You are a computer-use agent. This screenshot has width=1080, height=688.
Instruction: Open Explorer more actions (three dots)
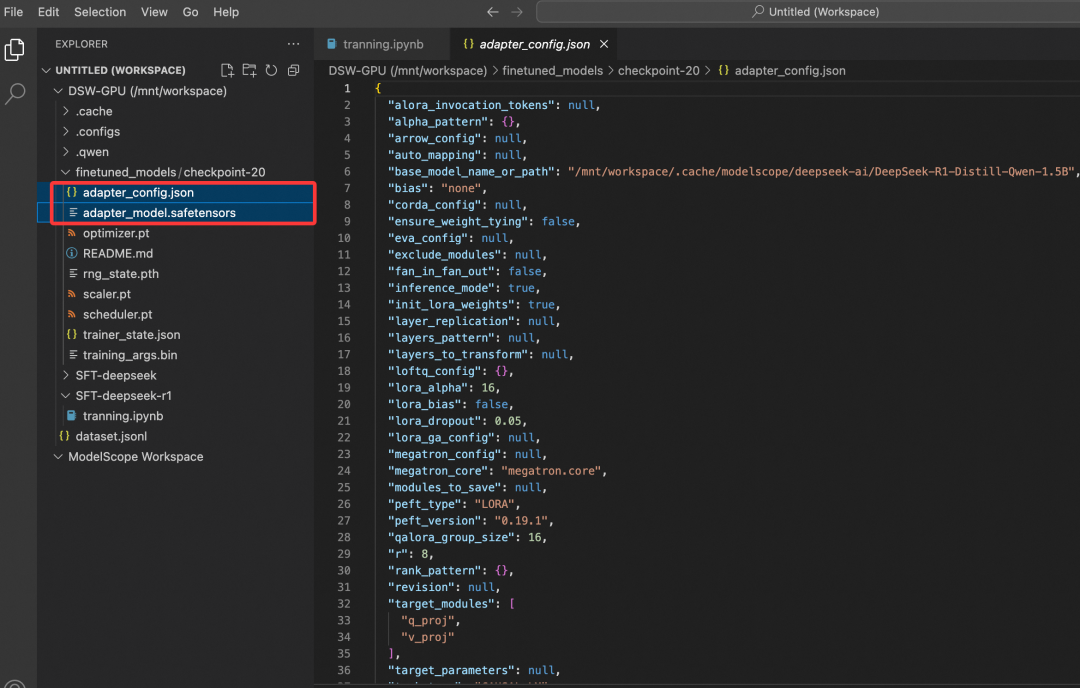coord(293,44)
